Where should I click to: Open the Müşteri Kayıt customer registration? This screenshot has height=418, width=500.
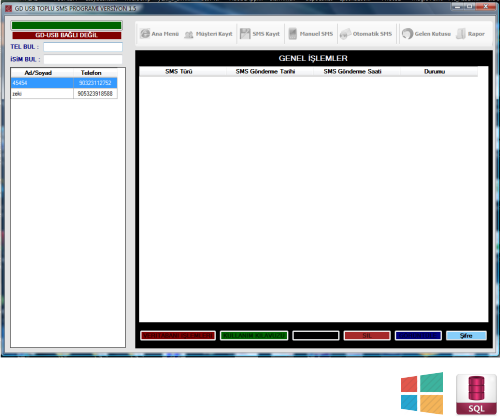click(208, 34)
